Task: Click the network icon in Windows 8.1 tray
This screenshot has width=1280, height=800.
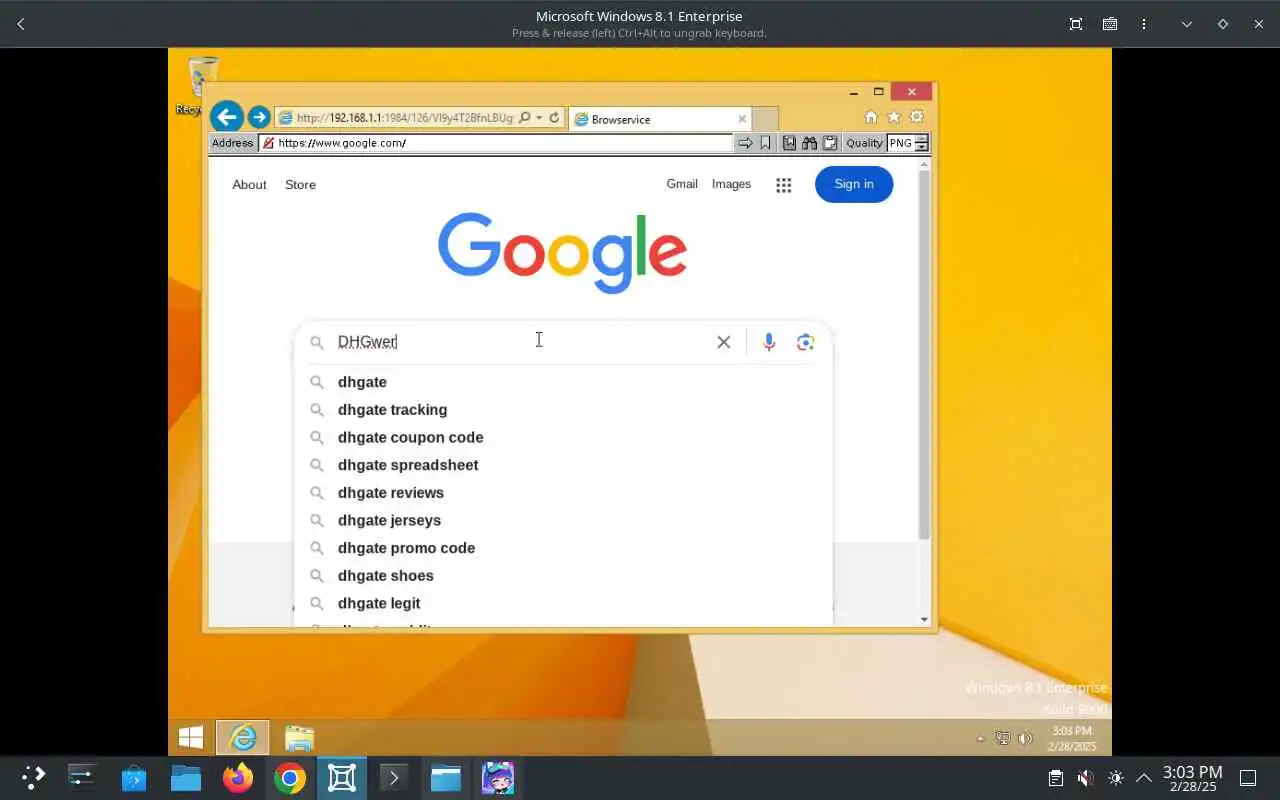Action: tap(1003, 739)
